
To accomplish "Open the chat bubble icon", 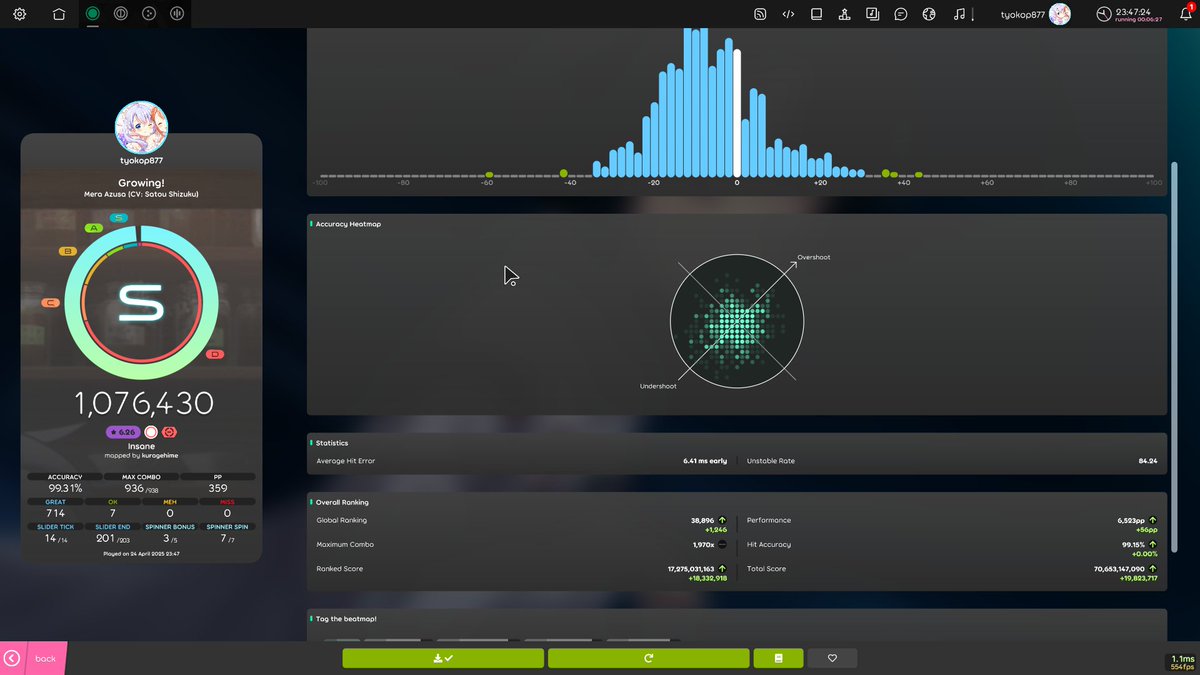I will (x=901, y=14).
